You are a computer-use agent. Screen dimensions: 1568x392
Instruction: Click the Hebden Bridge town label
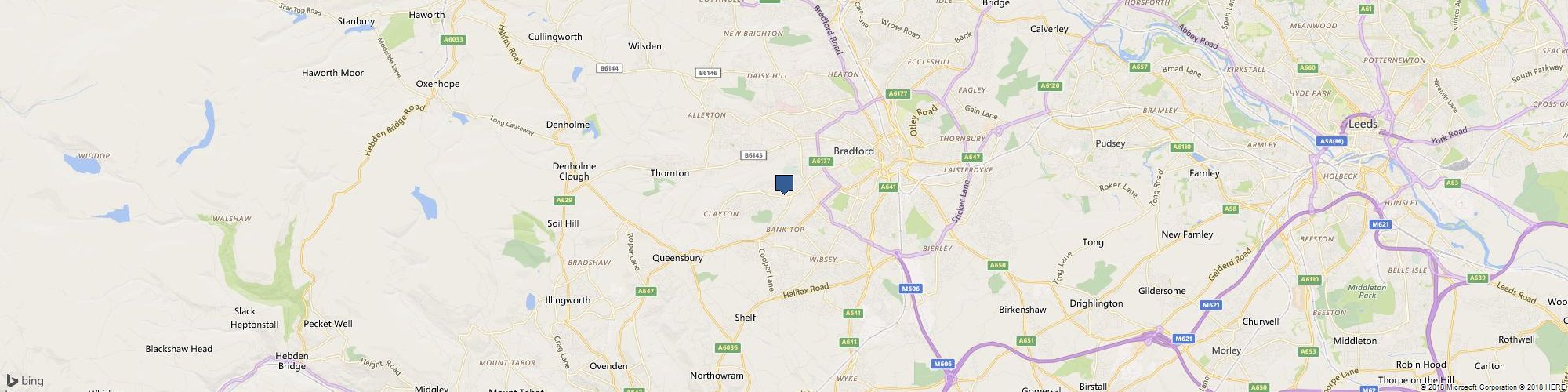[292, 361]
